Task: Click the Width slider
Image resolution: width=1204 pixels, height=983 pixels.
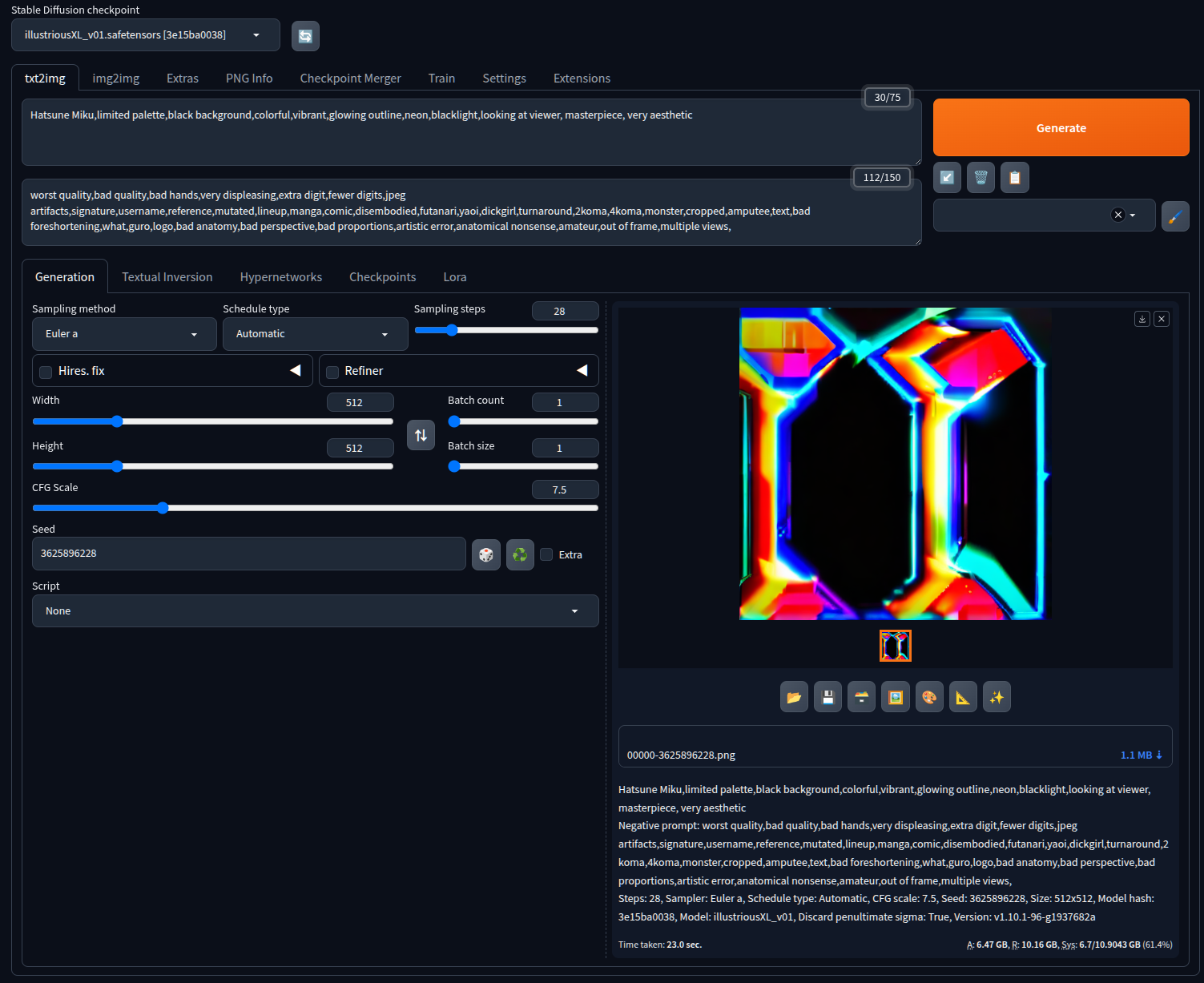Action: 213,421
